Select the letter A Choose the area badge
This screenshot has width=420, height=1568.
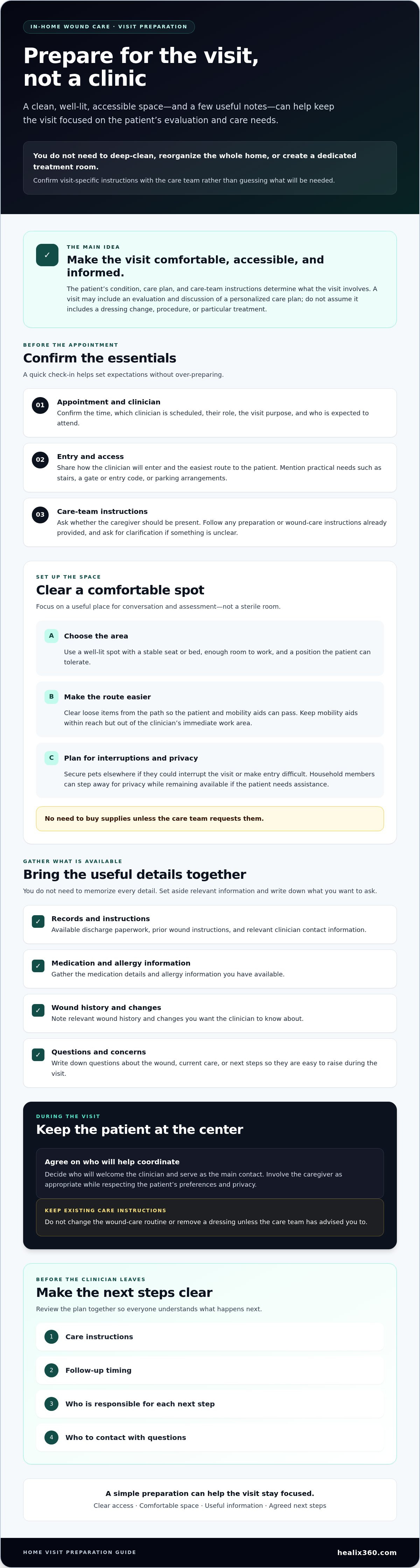tap(51, 635)
